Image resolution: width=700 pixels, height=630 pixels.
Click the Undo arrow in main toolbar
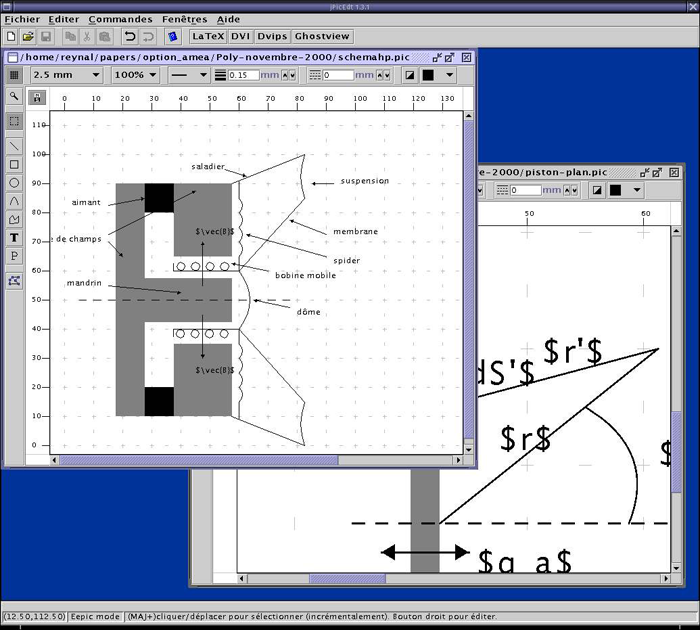click(x=129, y=37)
